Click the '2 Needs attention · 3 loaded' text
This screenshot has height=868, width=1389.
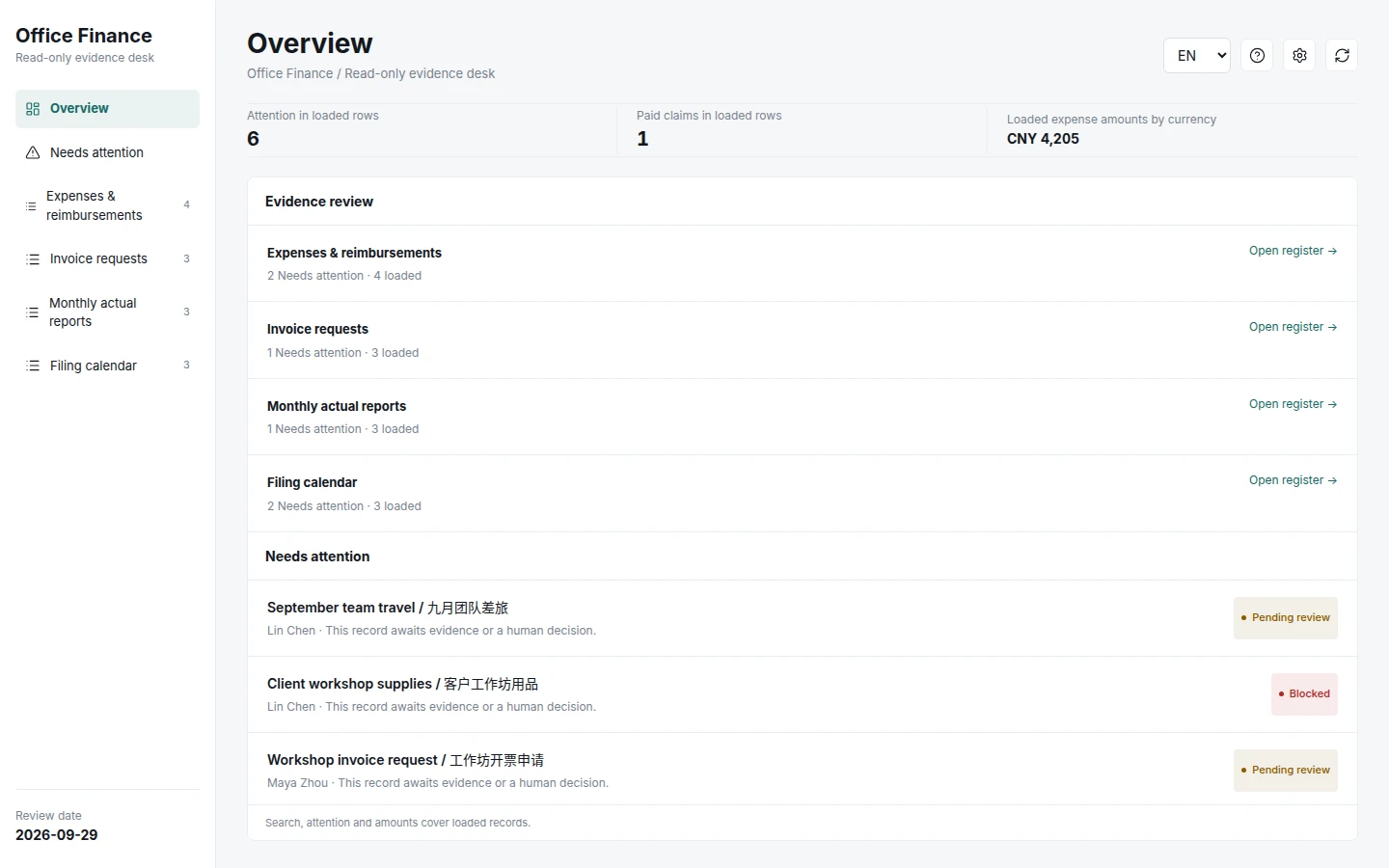tap(344, 506)
